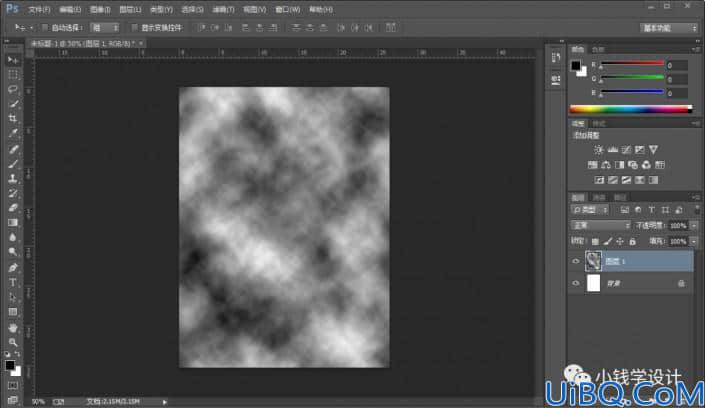The height and width of the screenshot is (408, 705).
Task: Open the 编辑(E) menu
Action: [70, 9]
